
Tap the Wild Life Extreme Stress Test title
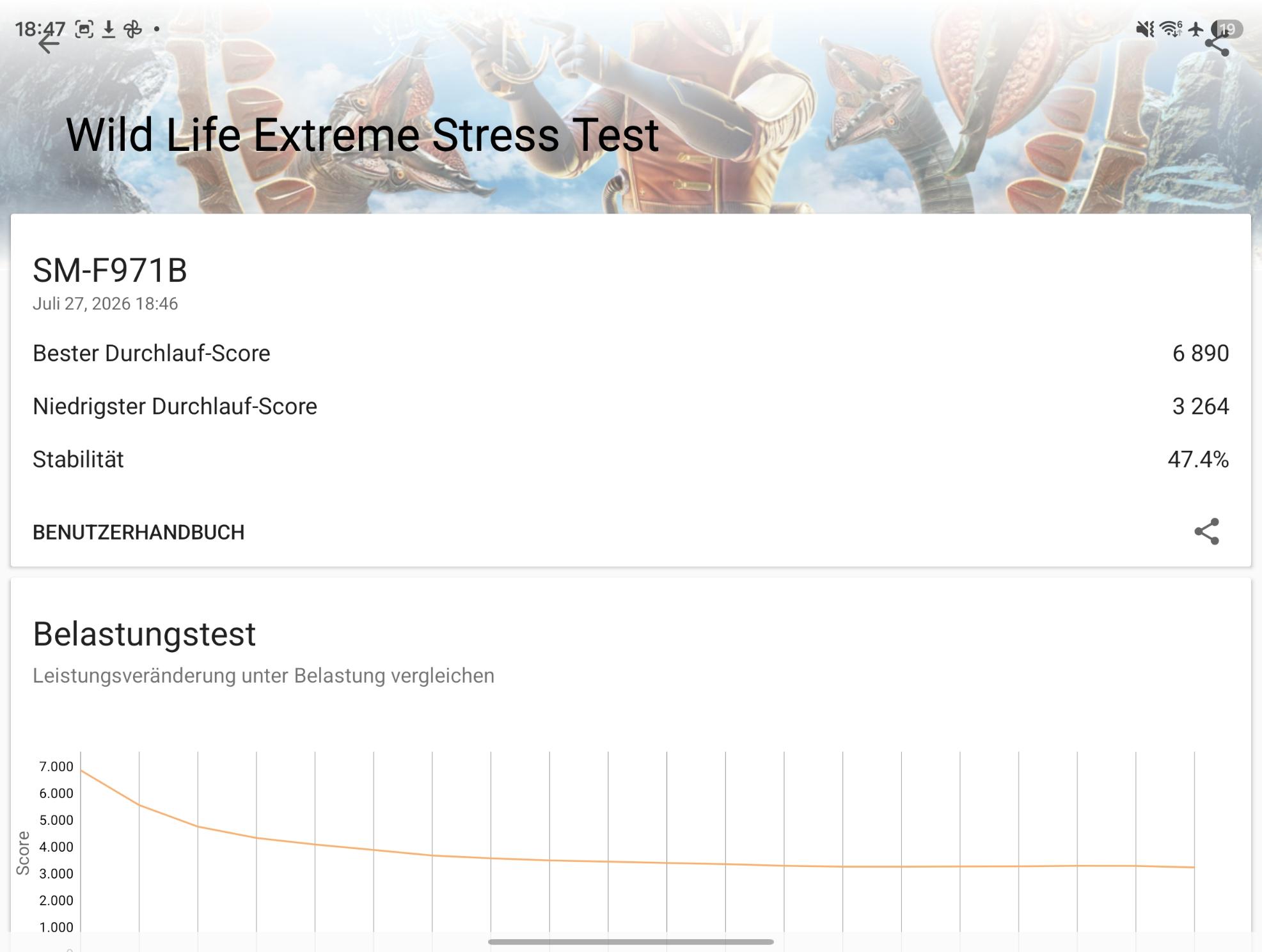[362, 135]
